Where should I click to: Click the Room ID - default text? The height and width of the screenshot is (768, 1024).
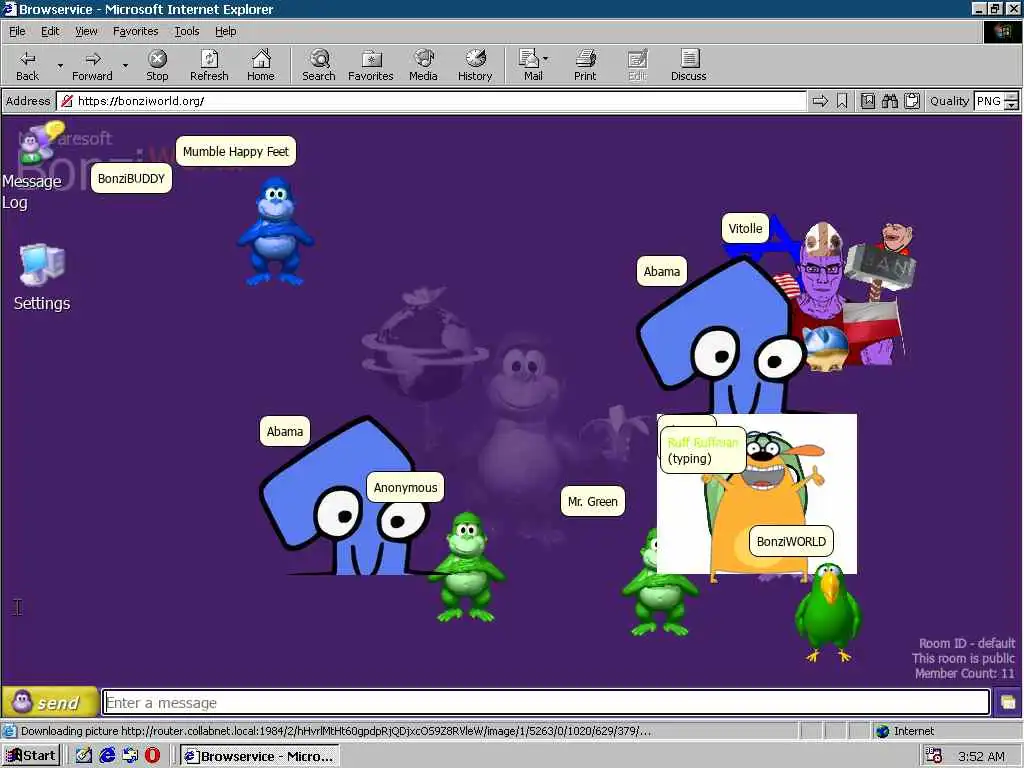tap(967, 643)
